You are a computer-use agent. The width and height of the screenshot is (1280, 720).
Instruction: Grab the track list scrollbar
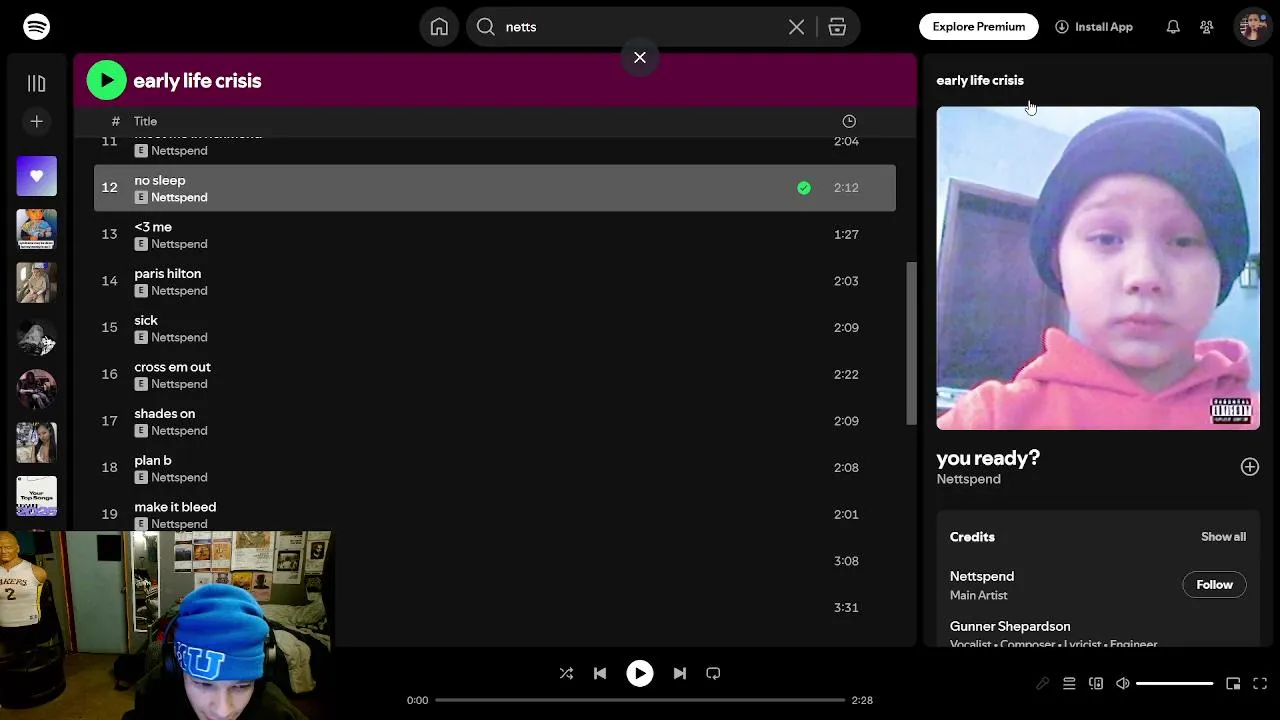click(x=911, y=344)
